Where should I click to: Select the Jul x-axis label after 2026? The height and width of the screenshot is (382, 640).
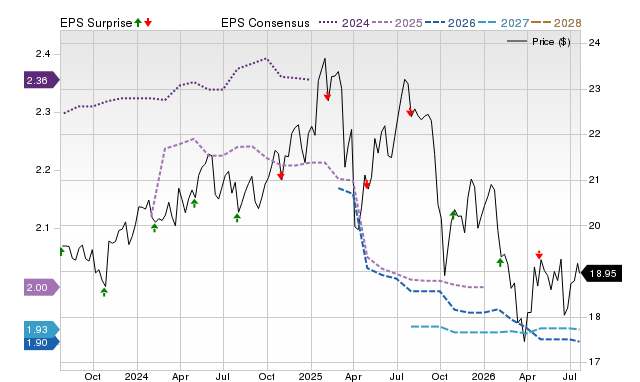point(570,376)
